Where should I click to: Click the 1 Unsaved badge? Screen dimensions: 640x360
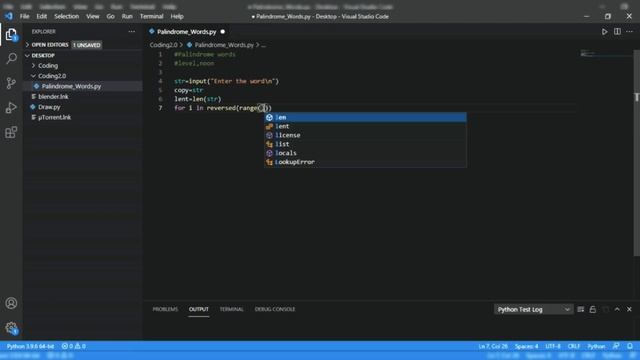(87, 45)
